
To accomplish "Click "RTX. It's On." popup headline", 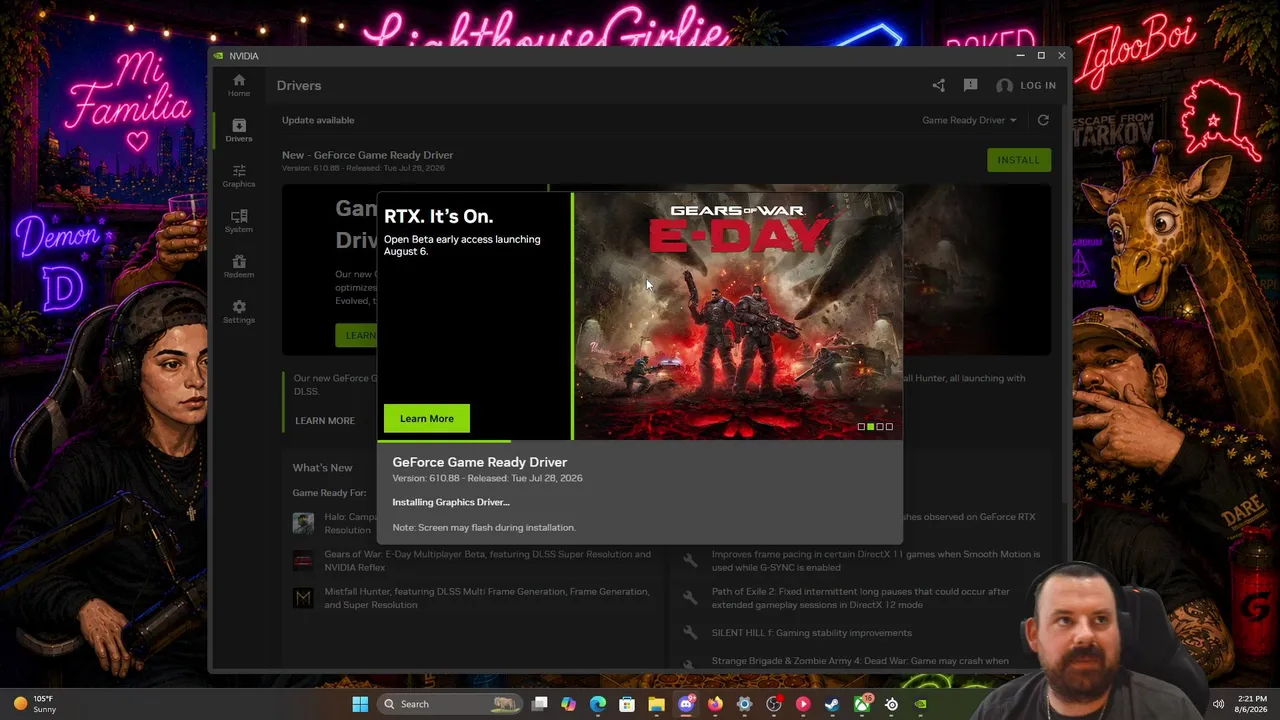I will (438, 216).
